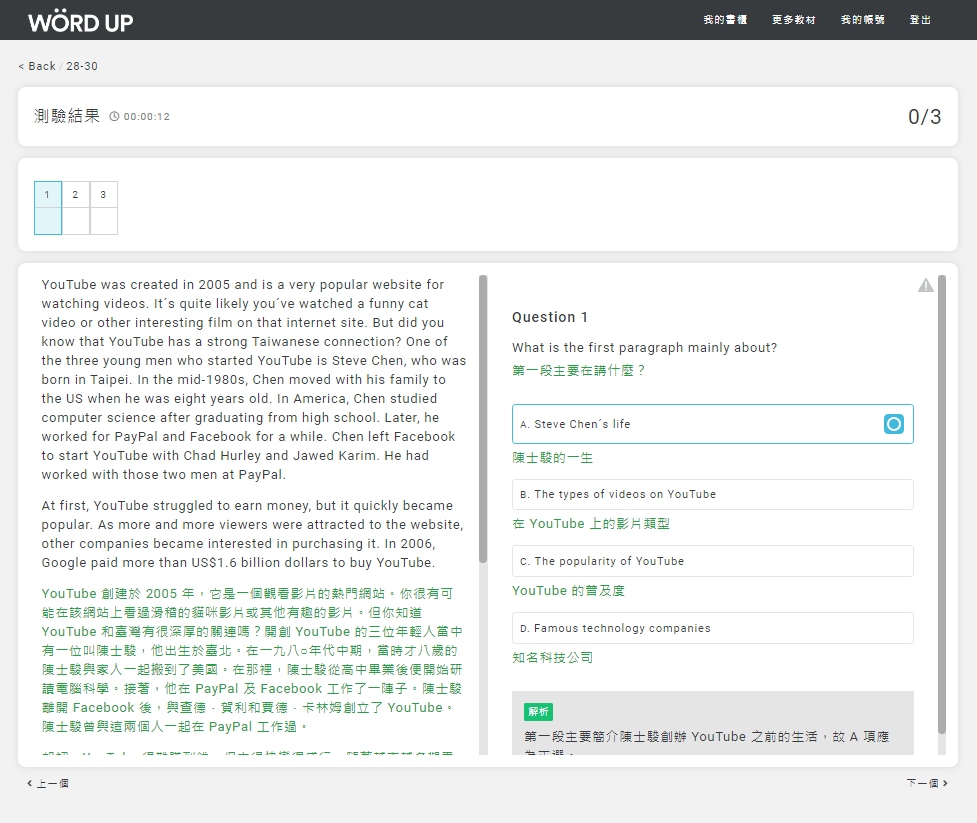Image resolution: width=977 pixels, height=823 pixels.
Task: Click the question panel scrollbar
Action: [942, 505]
